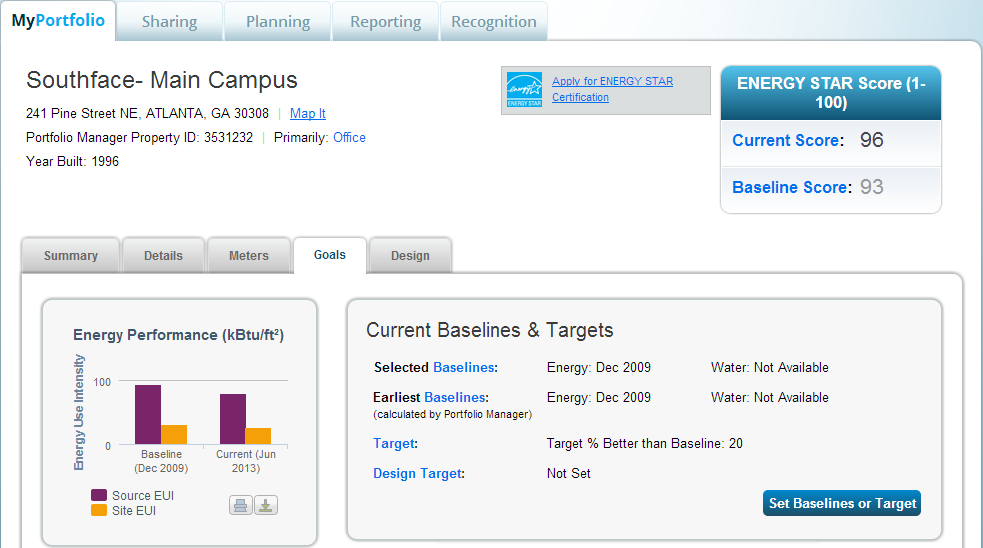Click the 'Current (Jun 2013)' axis label
The width and height of the screenshot is (983, 548).
(246, 461)
